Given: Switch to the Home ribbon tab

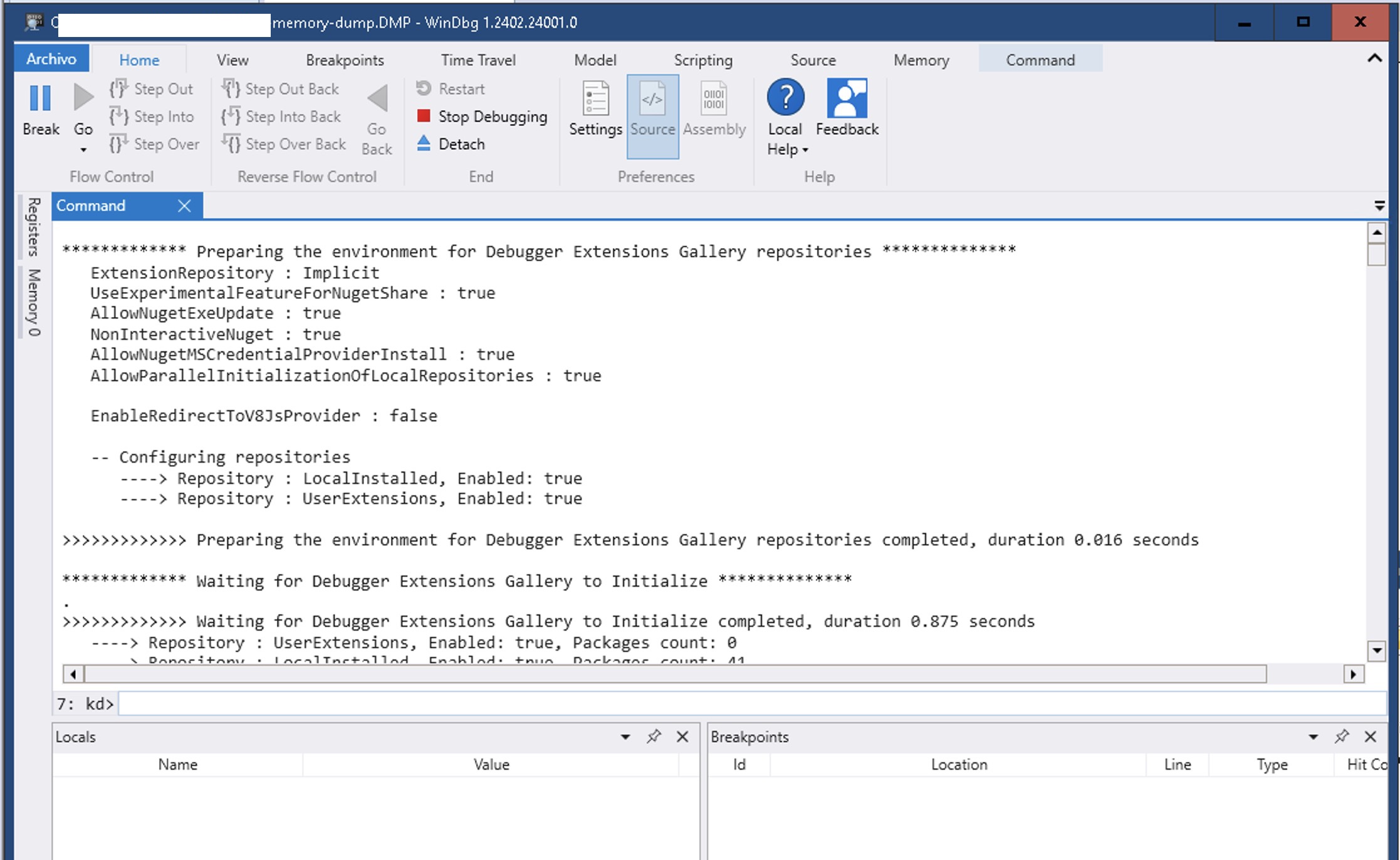Looking at the screenshot, I should tap(139, 60).
